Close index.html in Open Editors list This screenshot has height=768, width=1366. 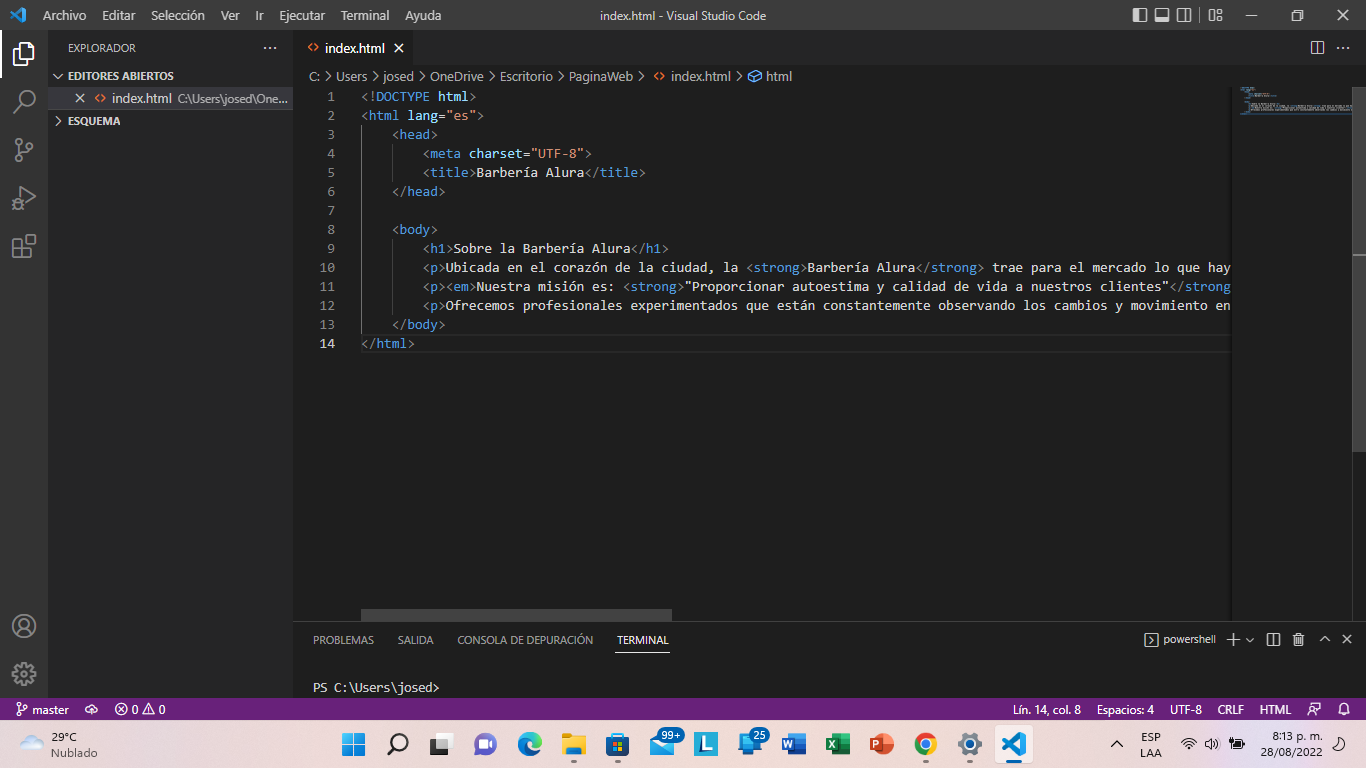click(80, 98)
